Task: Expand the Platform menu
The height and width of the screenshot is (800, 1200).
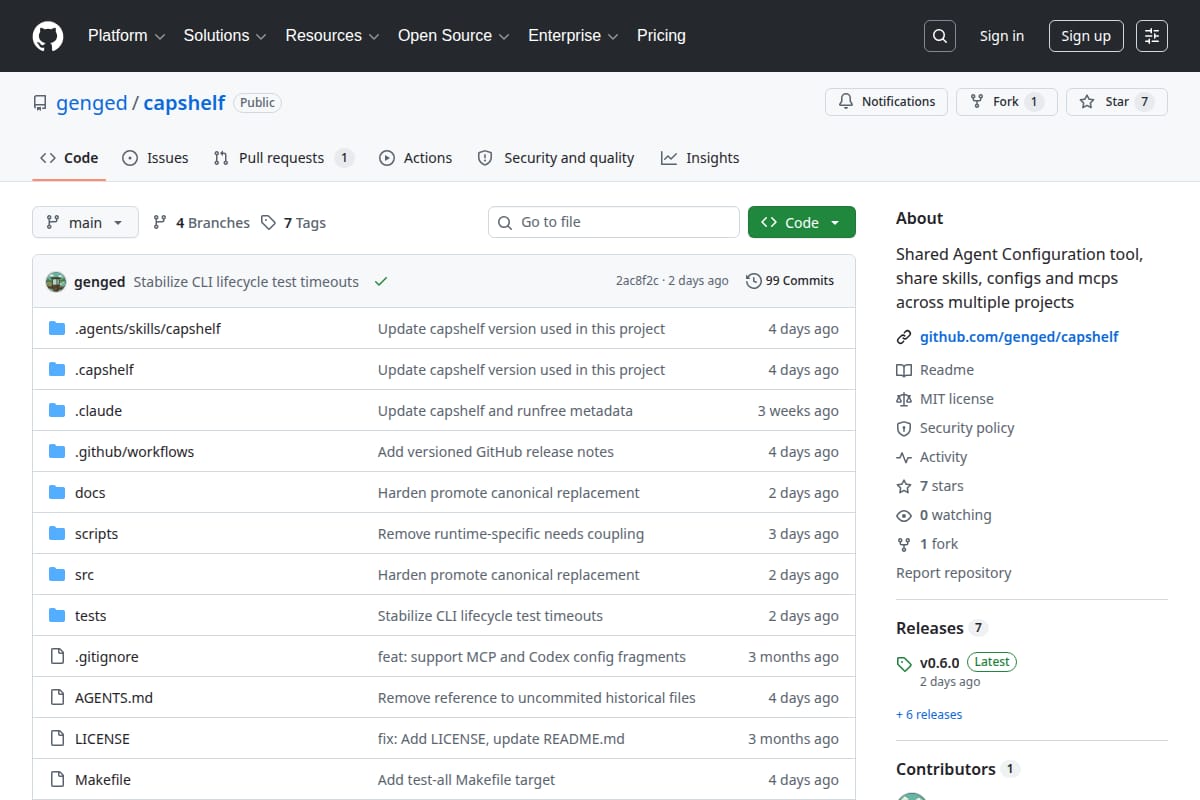Action: click(126, 36)
